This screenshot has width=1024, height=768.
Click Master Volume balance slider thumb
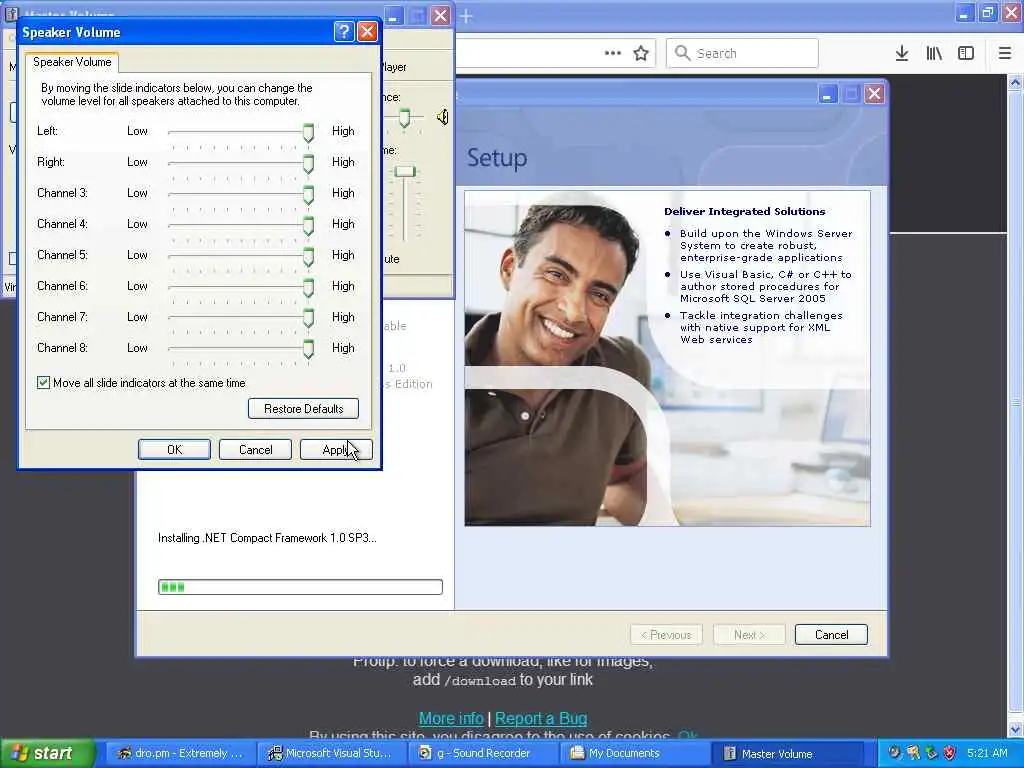(404, 118)
